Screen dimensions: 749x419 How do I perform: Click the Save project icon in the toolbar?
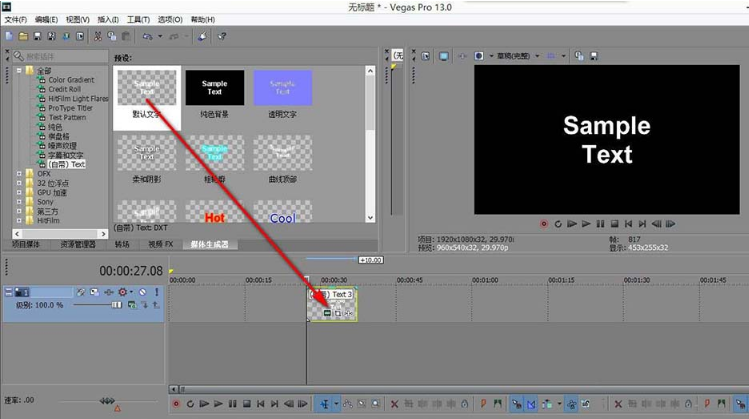pyautogui.click(x=37, y=36)
